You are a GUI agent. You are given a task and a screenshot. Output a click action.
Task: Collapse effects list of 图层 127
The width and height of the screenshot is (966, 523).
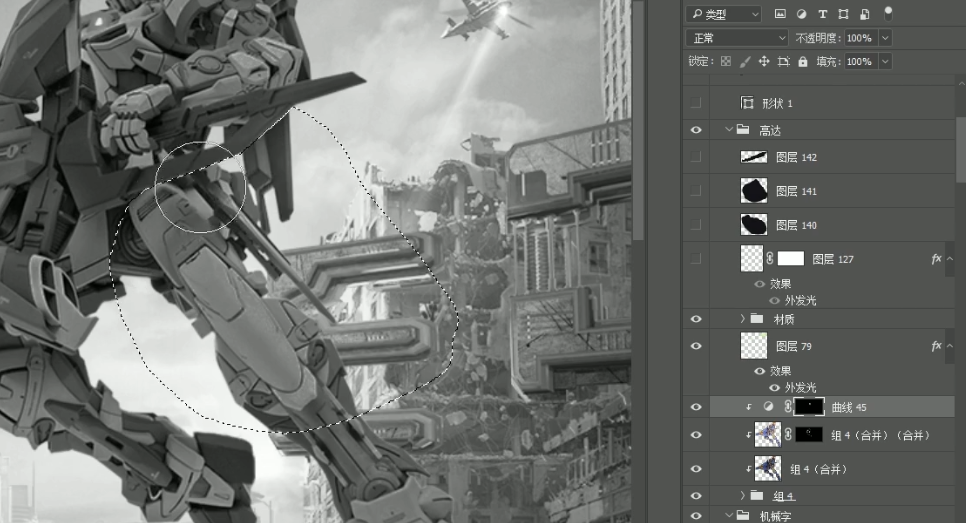tap(950, 259)
